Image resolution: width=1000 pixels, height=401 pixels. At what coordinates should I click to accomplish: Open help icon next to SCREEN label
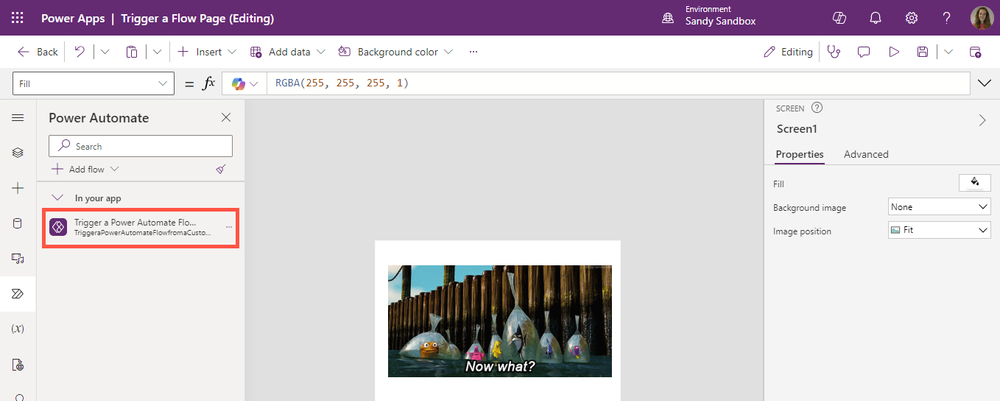coord(818,108)
